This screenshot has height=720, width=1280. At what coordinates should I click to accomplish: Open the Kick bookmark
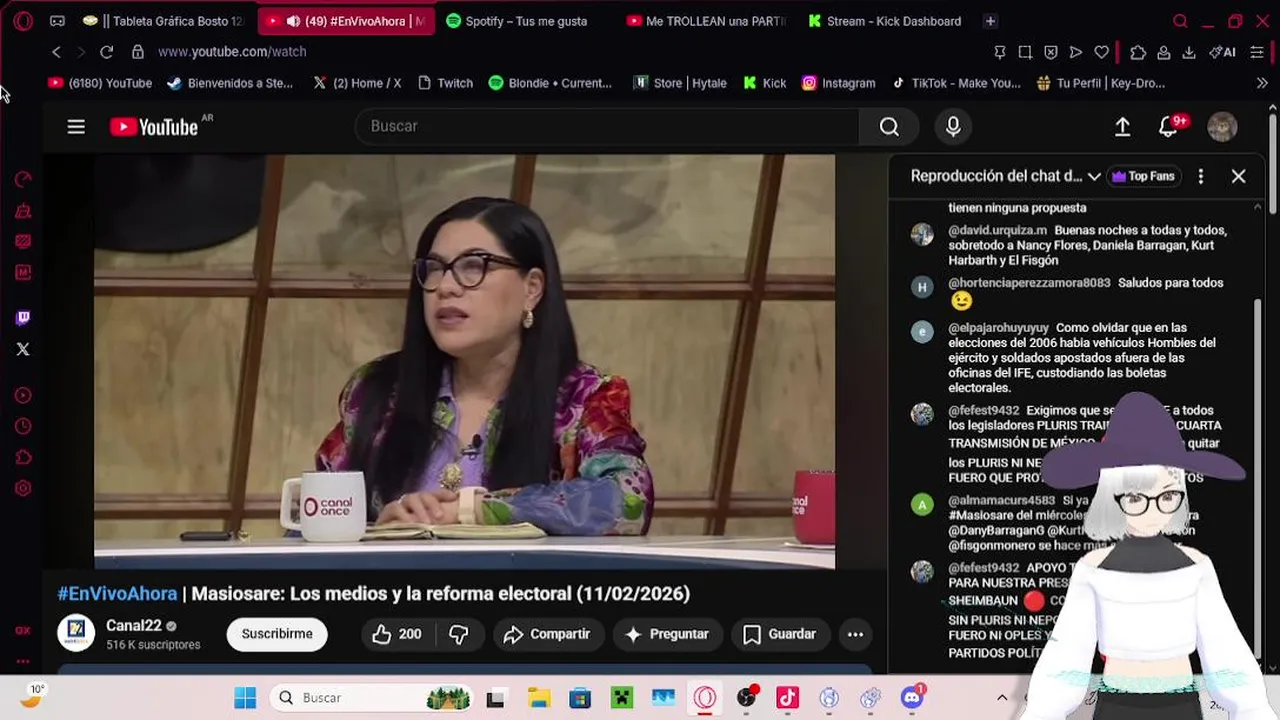[765, 83]
